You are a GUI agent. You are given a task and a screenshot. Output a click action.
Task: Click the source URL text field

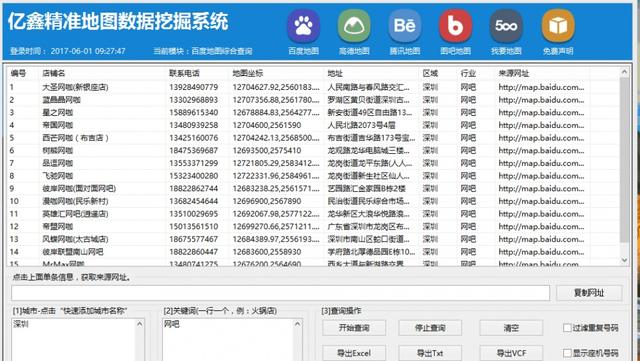(x=280, y=293)
